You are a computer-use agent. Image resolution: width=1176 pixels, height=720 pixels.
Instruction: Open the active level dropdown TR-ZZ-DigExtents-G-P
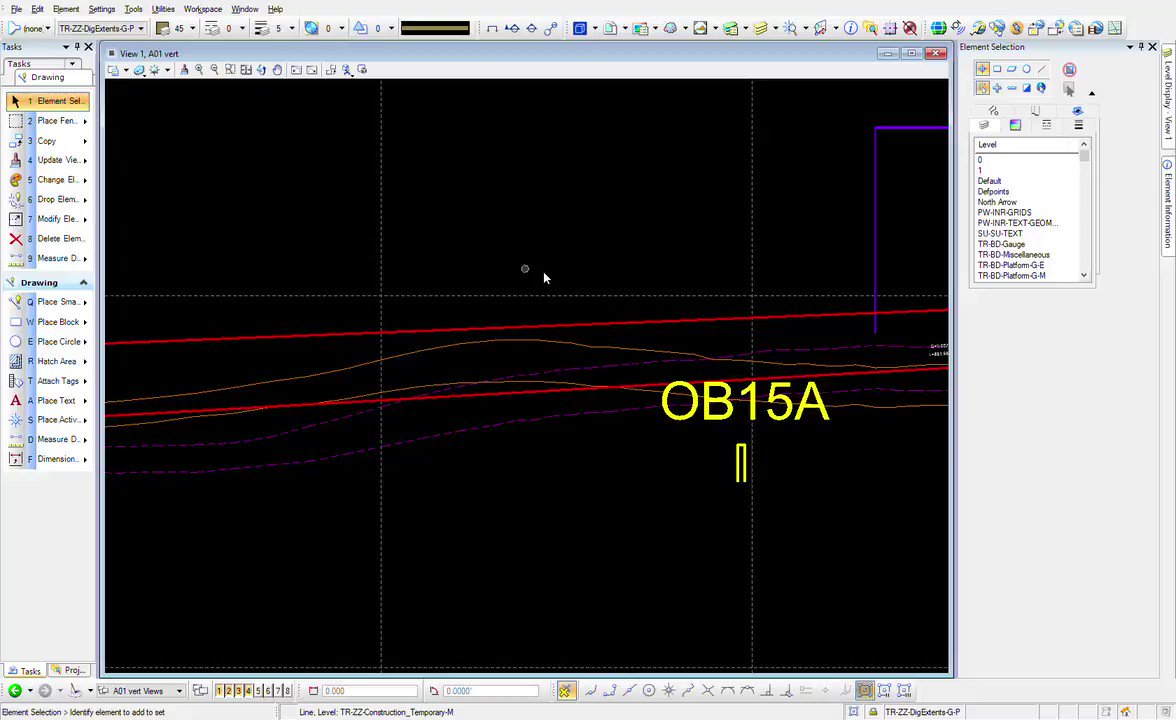[x=102, y=28]
